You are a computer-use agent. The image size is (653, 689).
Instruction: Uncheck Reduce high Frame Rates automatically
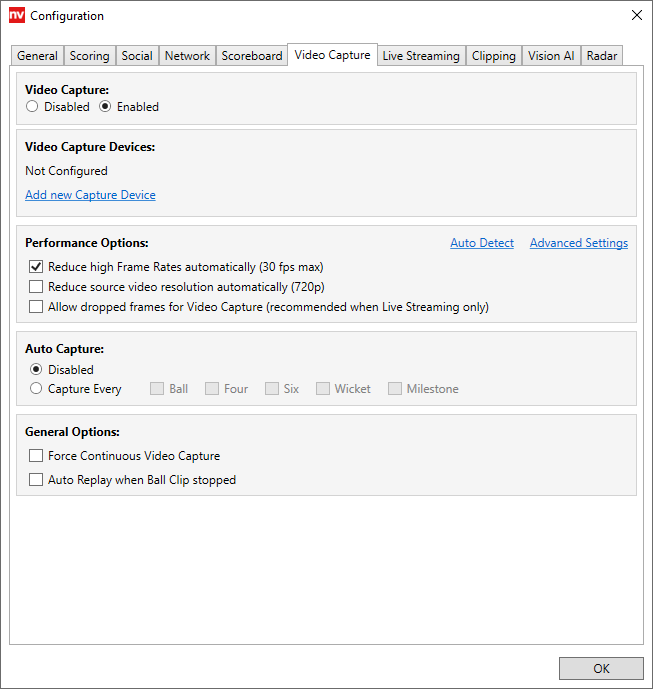click(x=37, y=267)
